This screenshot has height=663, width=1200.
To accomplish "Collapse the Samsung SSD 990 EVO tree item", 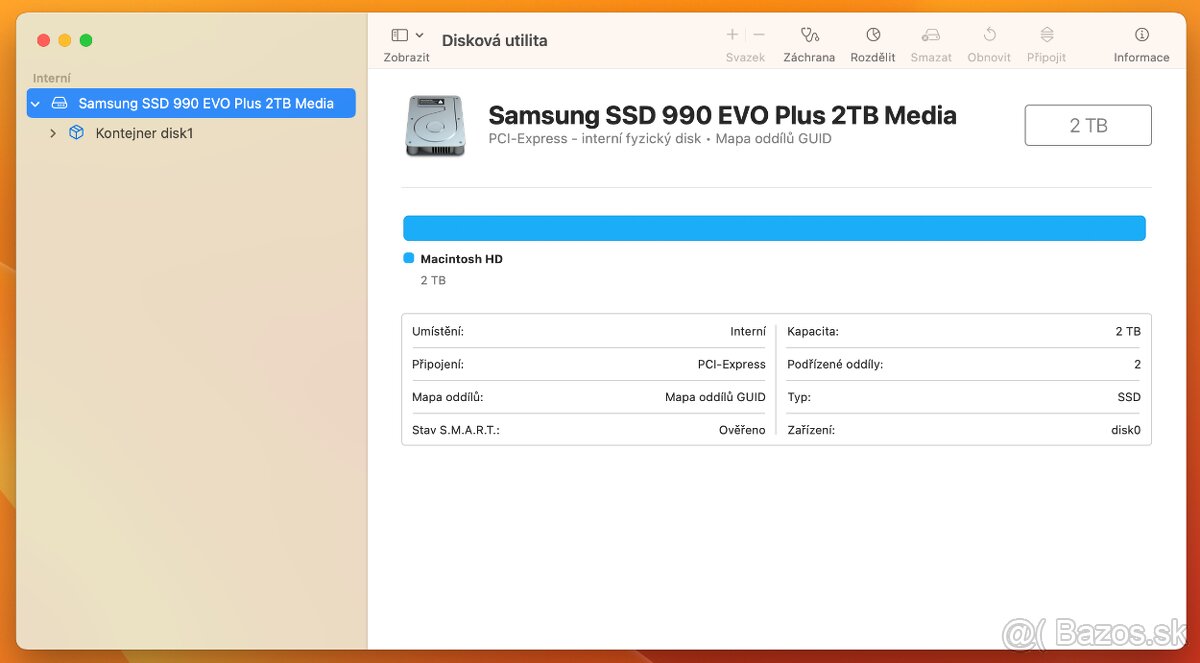I will tap(36, 103).
